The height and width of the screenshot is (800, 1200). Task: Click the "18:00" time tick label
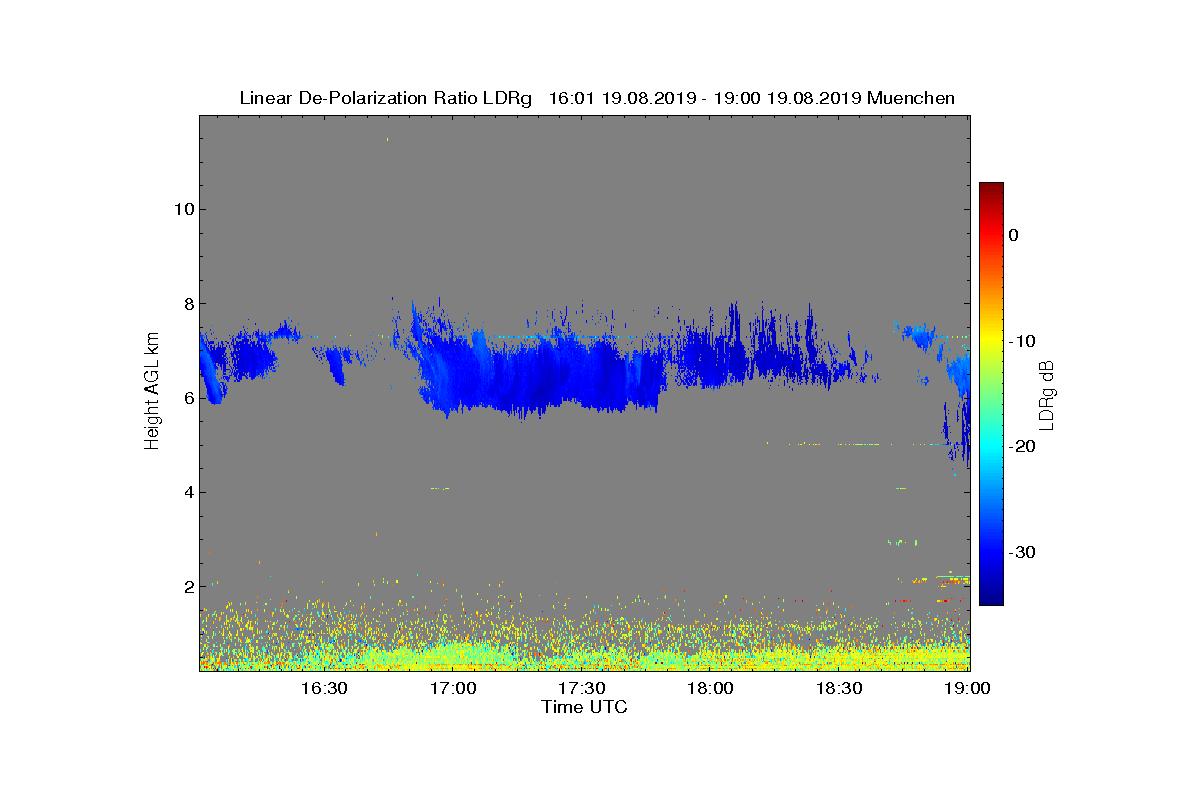pos(711,688)
